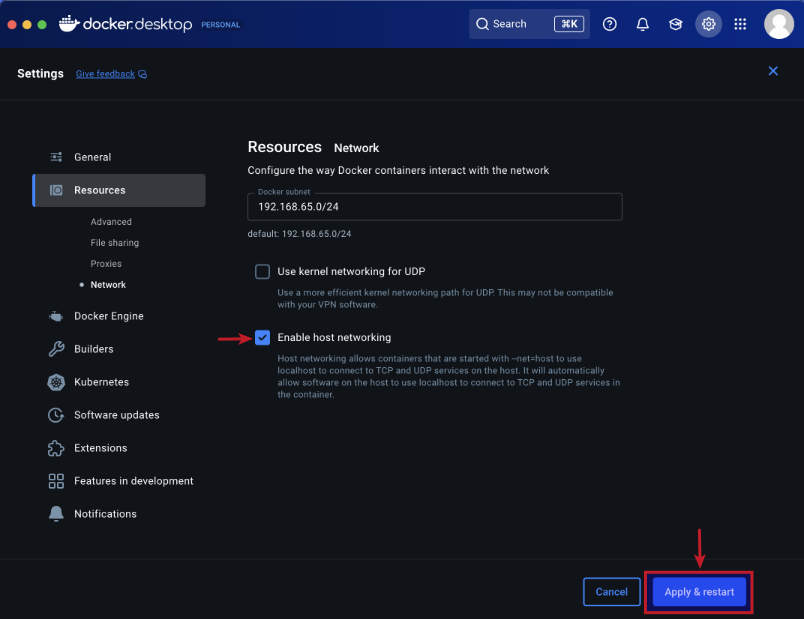The height and width of the screenshot is (619, 804).
Task: Enable kernel networking for UDP
Action: point(262,271)
